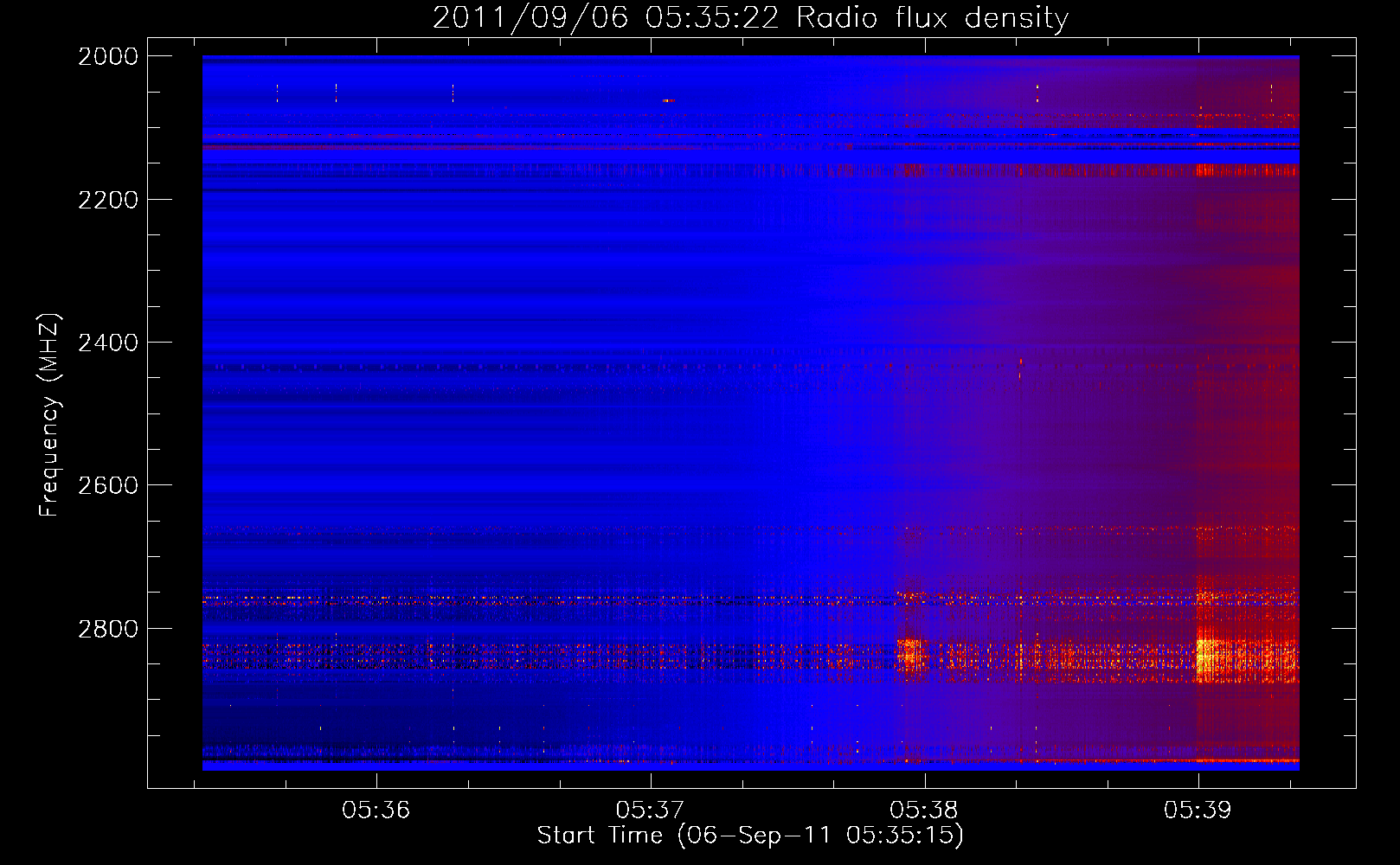Image resolution: width=1400 pixels, height=865 pixels.
Task: Click the 05:39 time tick label
Action: 1198,811
